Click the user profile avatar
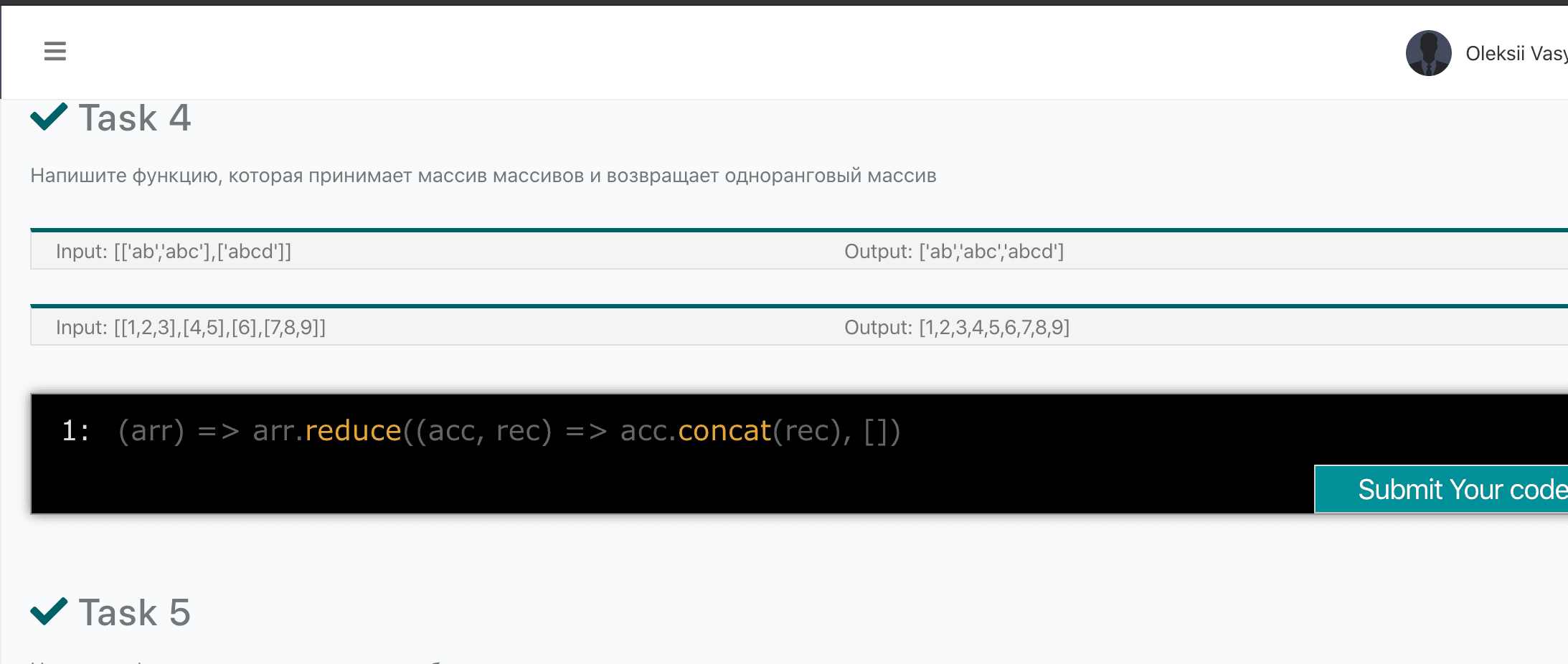 coord(1427,53)
